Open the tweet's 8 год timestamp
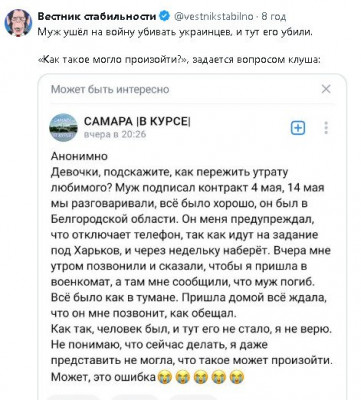 pos(274,16)
